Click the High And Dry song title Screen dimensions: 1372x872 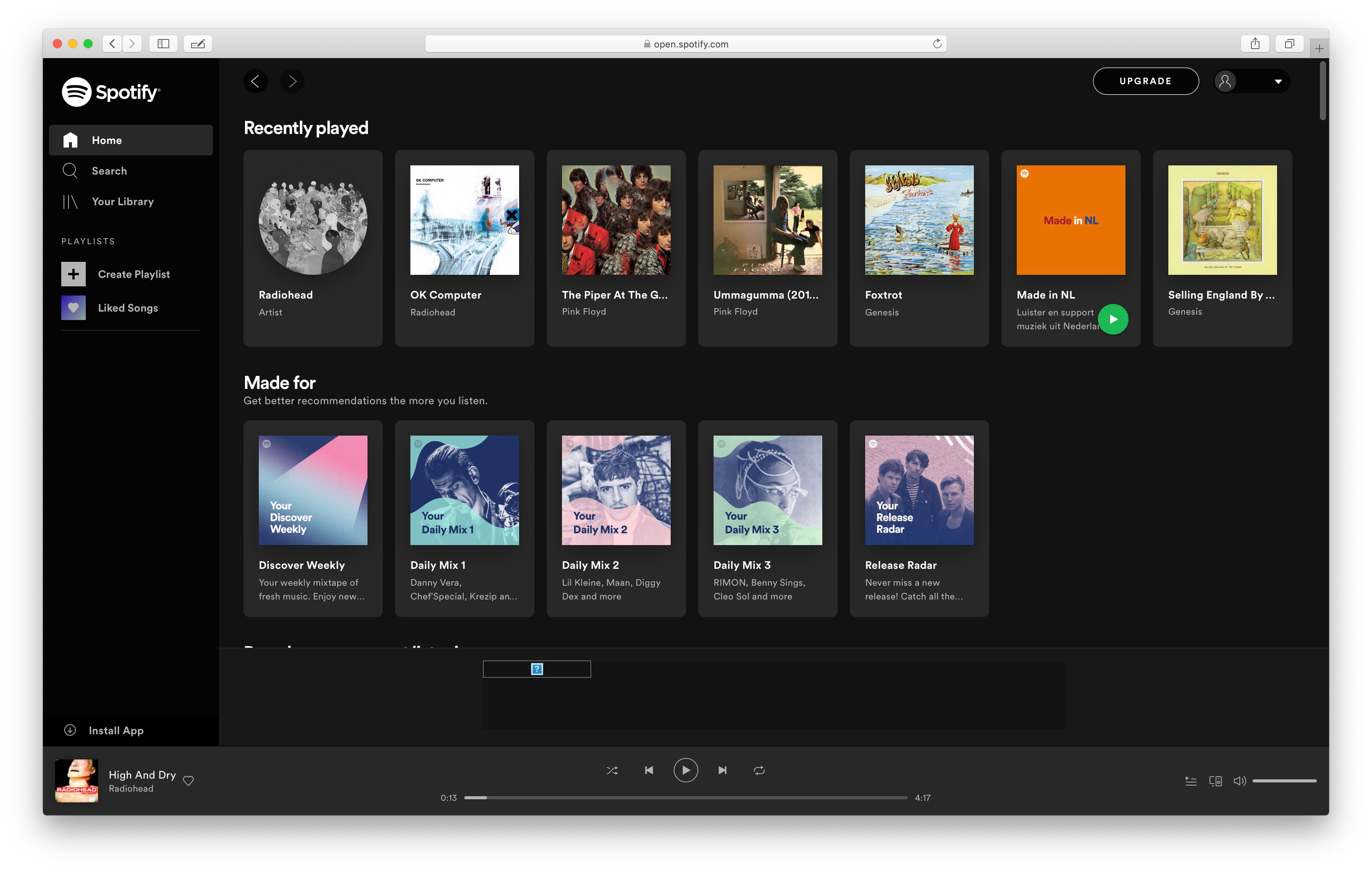click(142, 775)
